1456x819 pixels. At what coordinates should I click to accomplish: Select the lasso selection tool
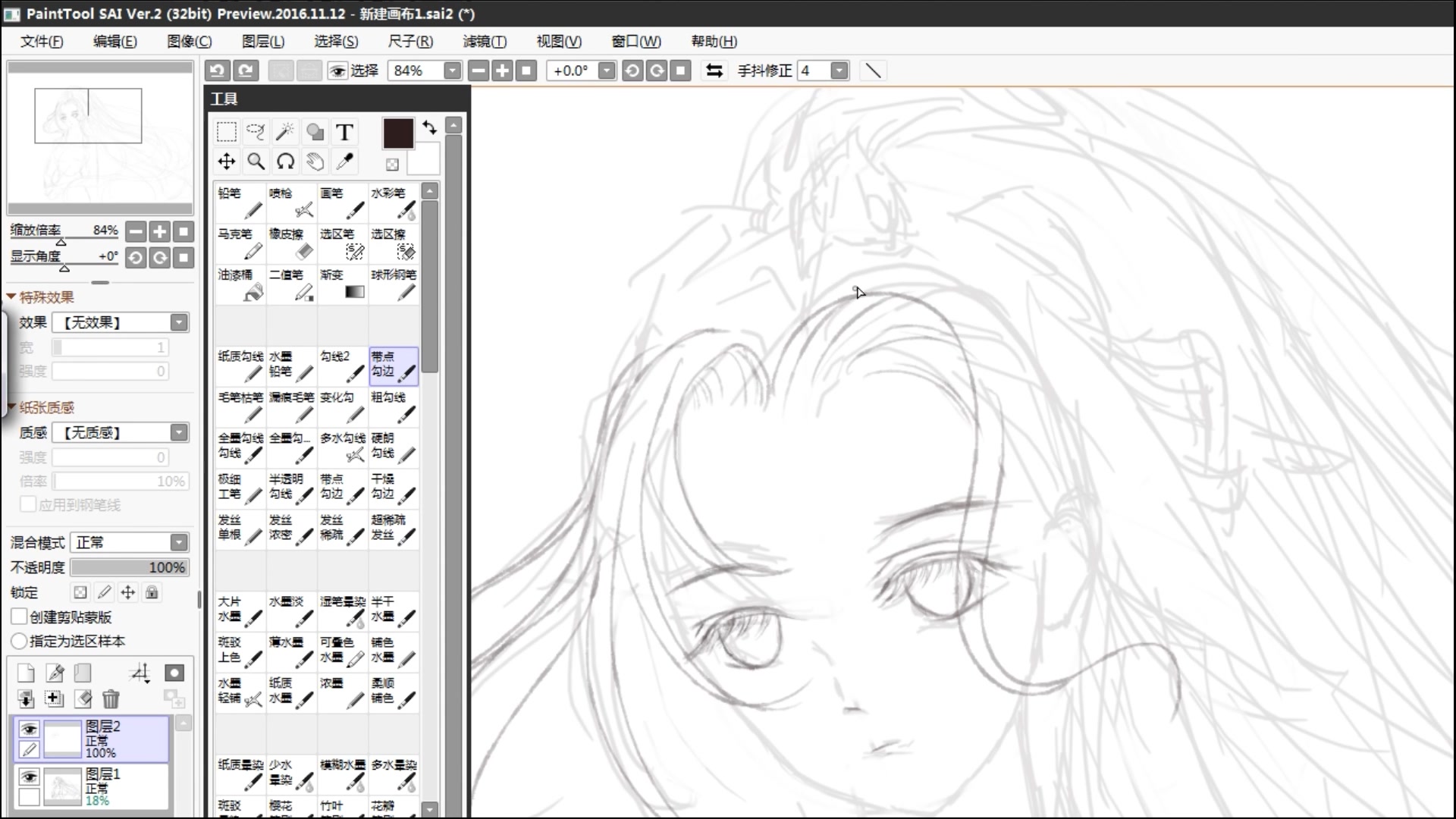(x=256, y=132)
